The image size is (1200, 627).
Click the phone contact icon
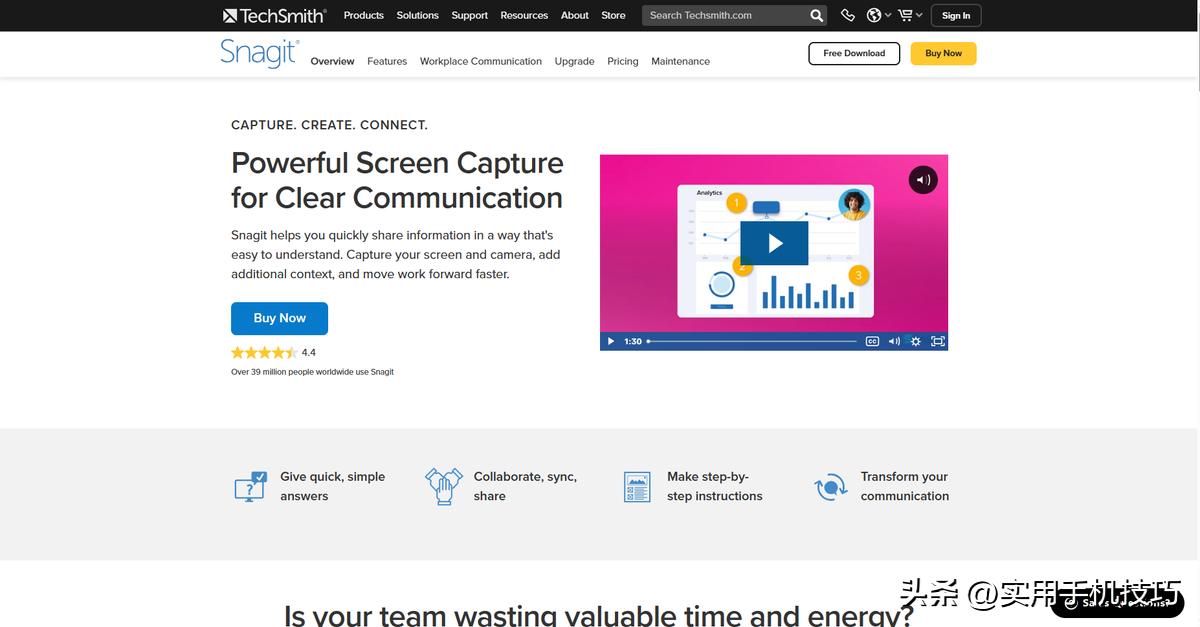coord(848,15)
